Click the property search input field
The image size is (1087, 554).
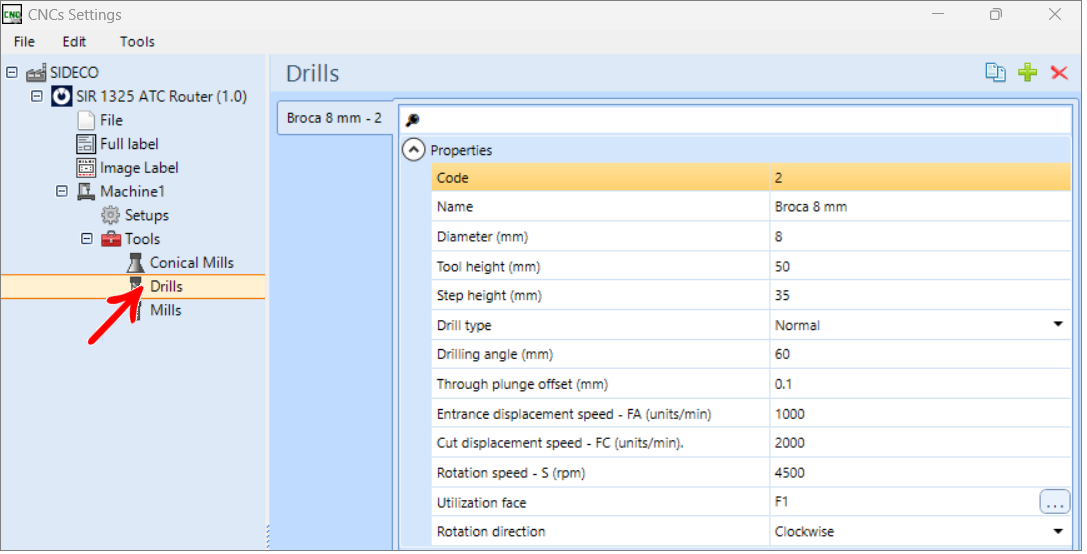click(x=736, y=120)
